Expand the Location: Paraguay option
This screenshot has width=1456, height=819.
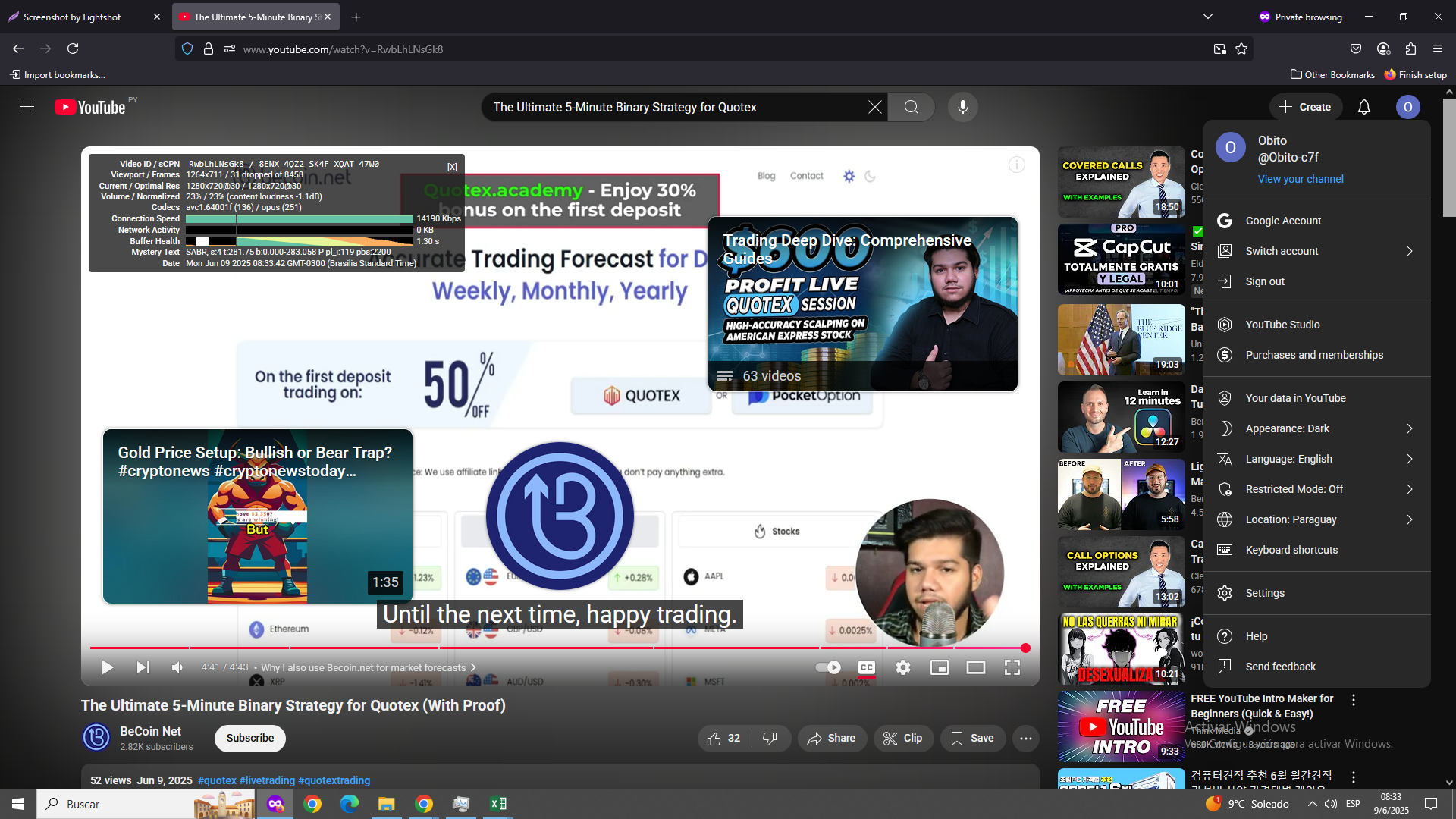1316,519
